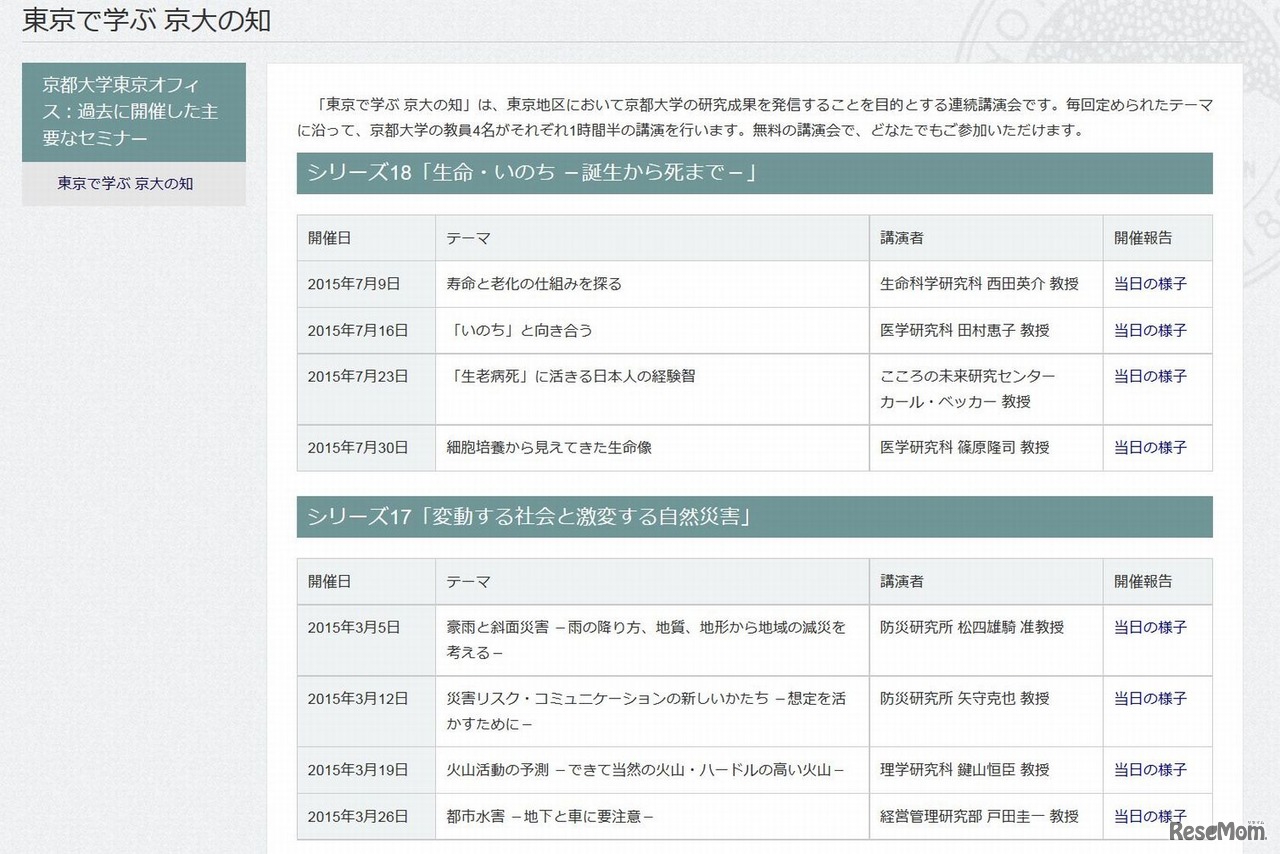Screen dimensions: 1280x854
Task: Open 当日の様子 link for 2015年7月23日
Action: 1150,376
